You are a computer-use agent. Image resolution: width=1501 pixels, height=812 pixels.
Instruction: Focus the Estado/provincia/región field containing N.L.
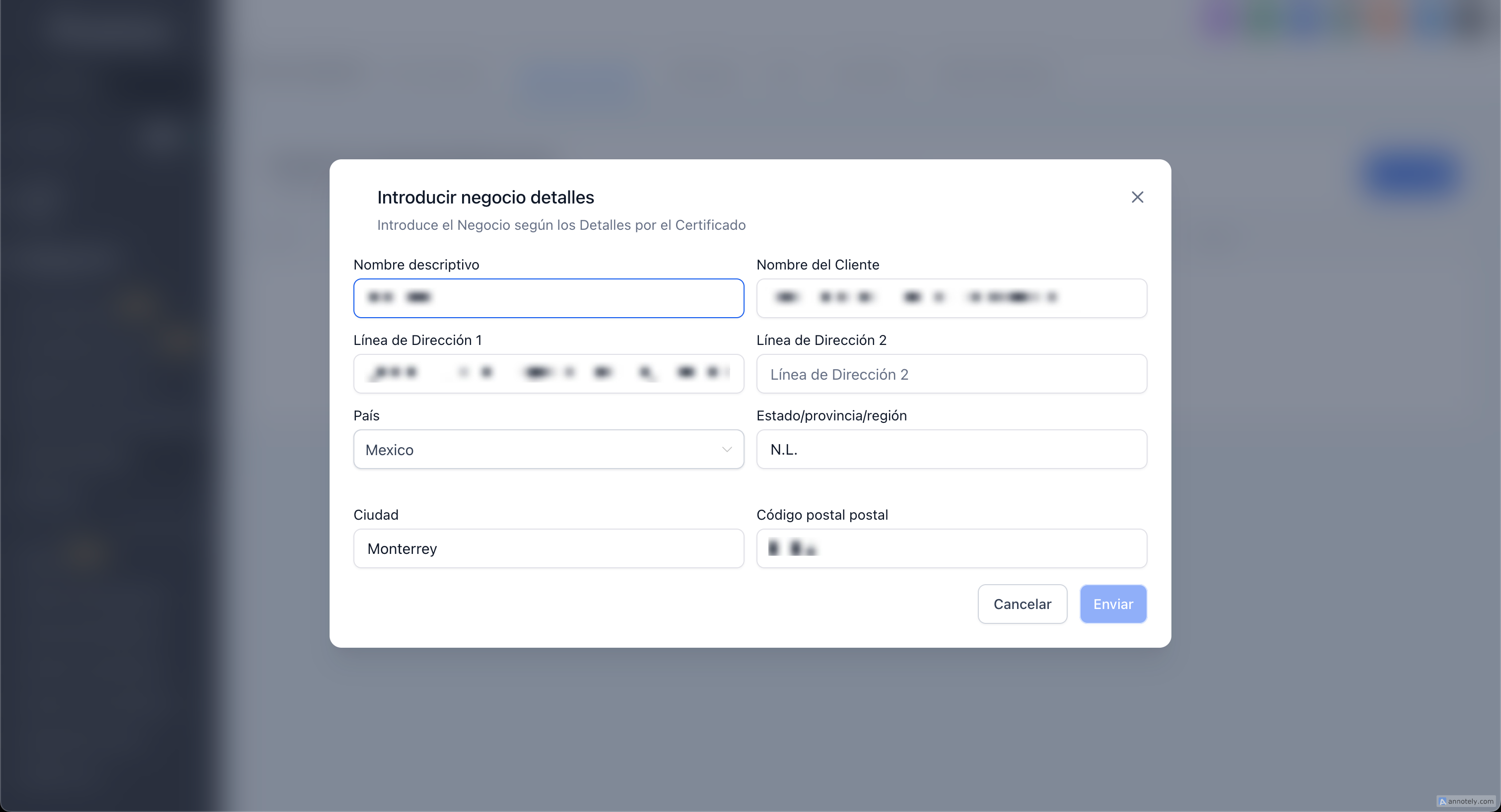coord(951,449)
